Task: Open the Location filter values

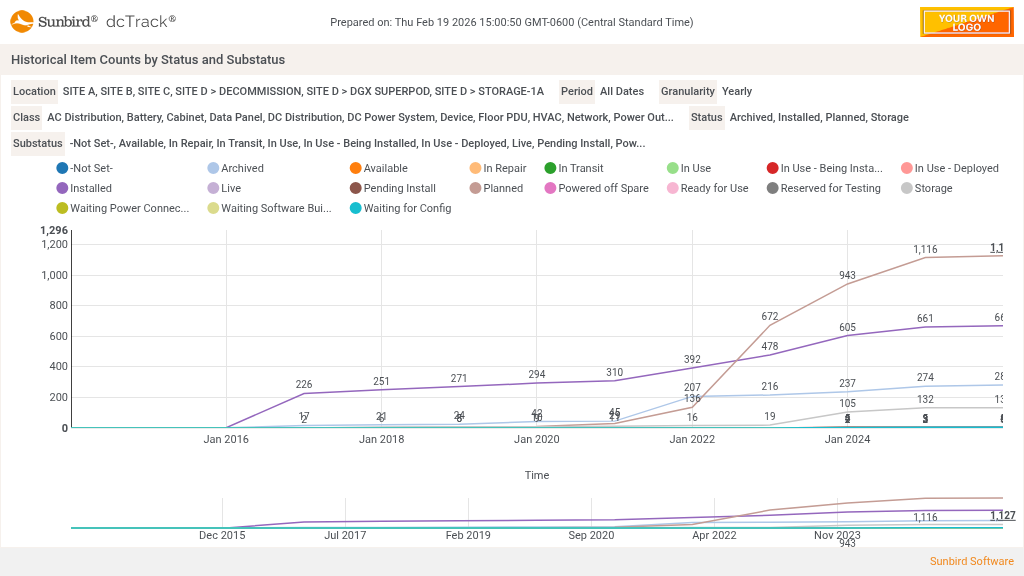Action: point(303,91)
